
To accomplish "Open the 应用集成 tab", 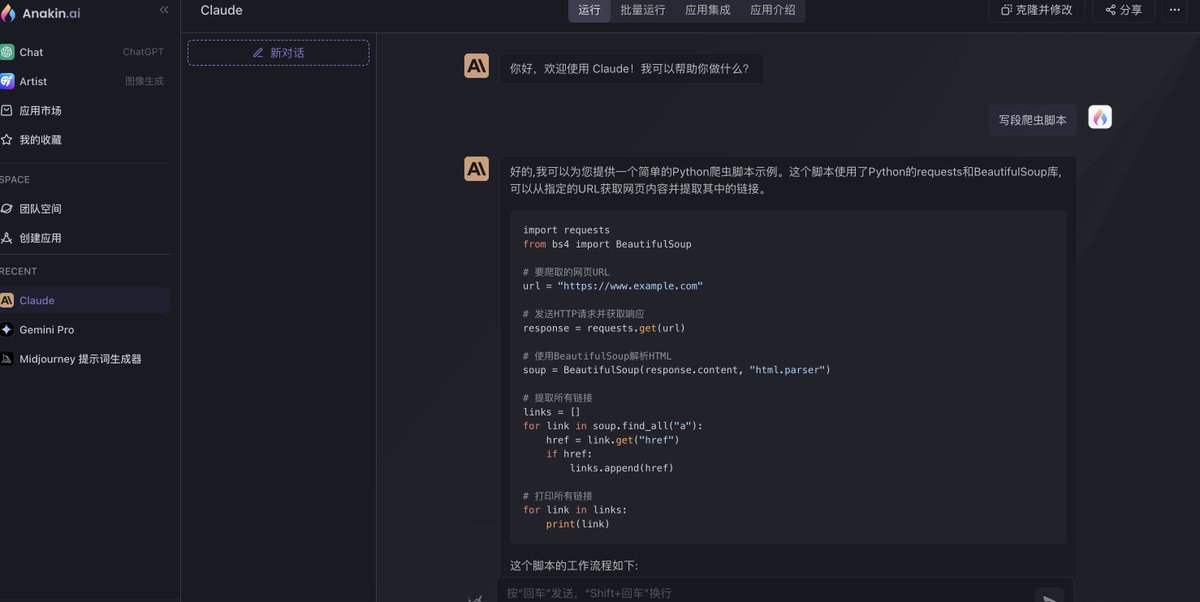I will (707, 10).
